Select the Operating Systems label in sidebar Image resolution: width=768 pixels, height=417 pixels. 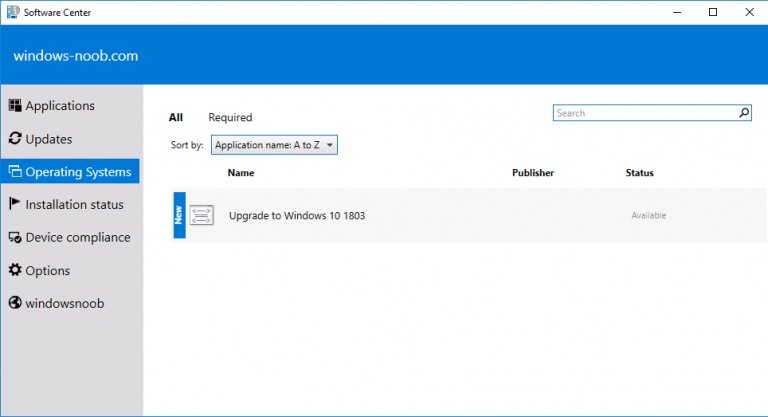pyautogui.click(x=78, y=172)
